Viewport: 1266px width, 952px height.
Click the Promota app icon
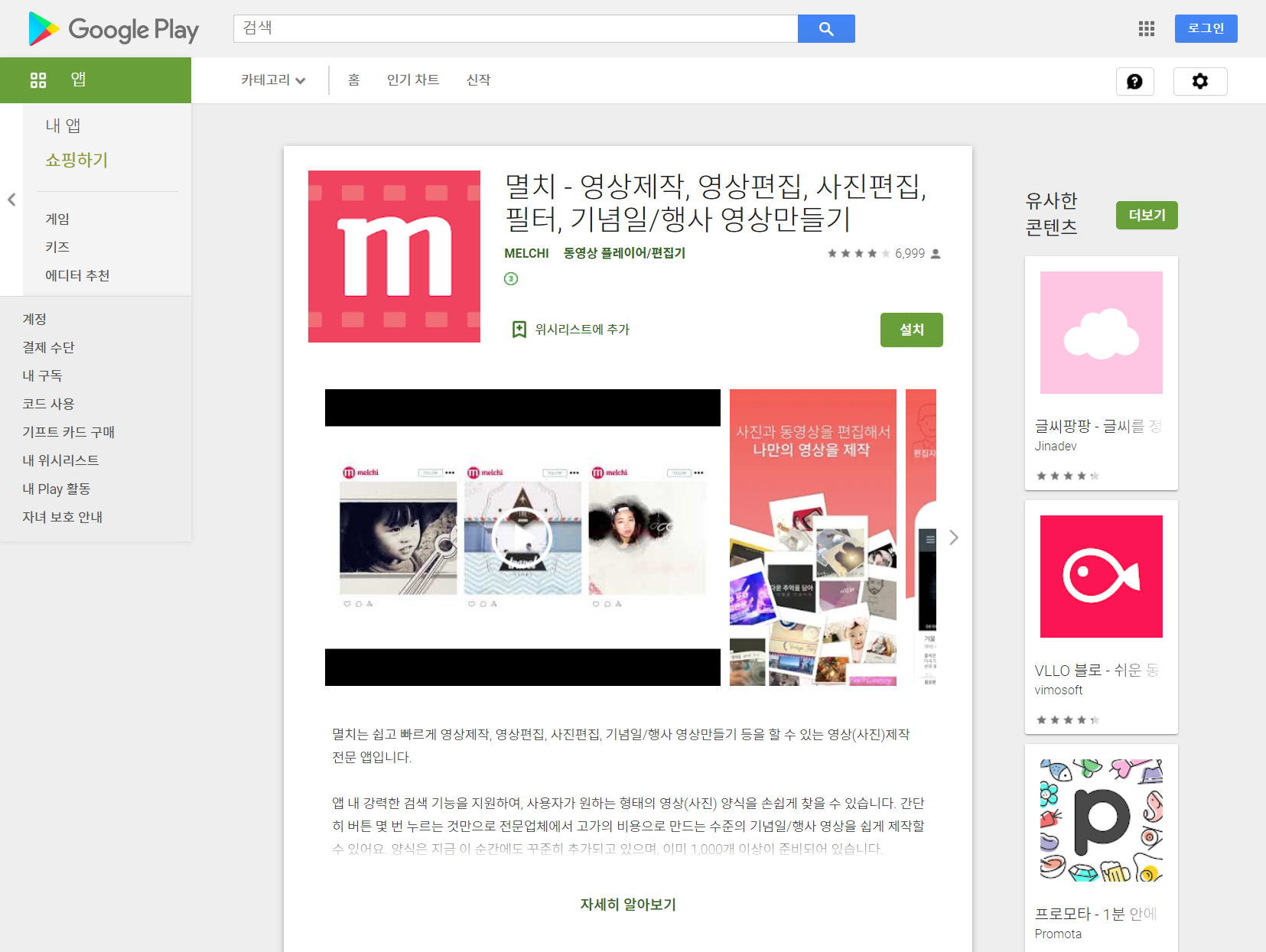coord(1102,820)
